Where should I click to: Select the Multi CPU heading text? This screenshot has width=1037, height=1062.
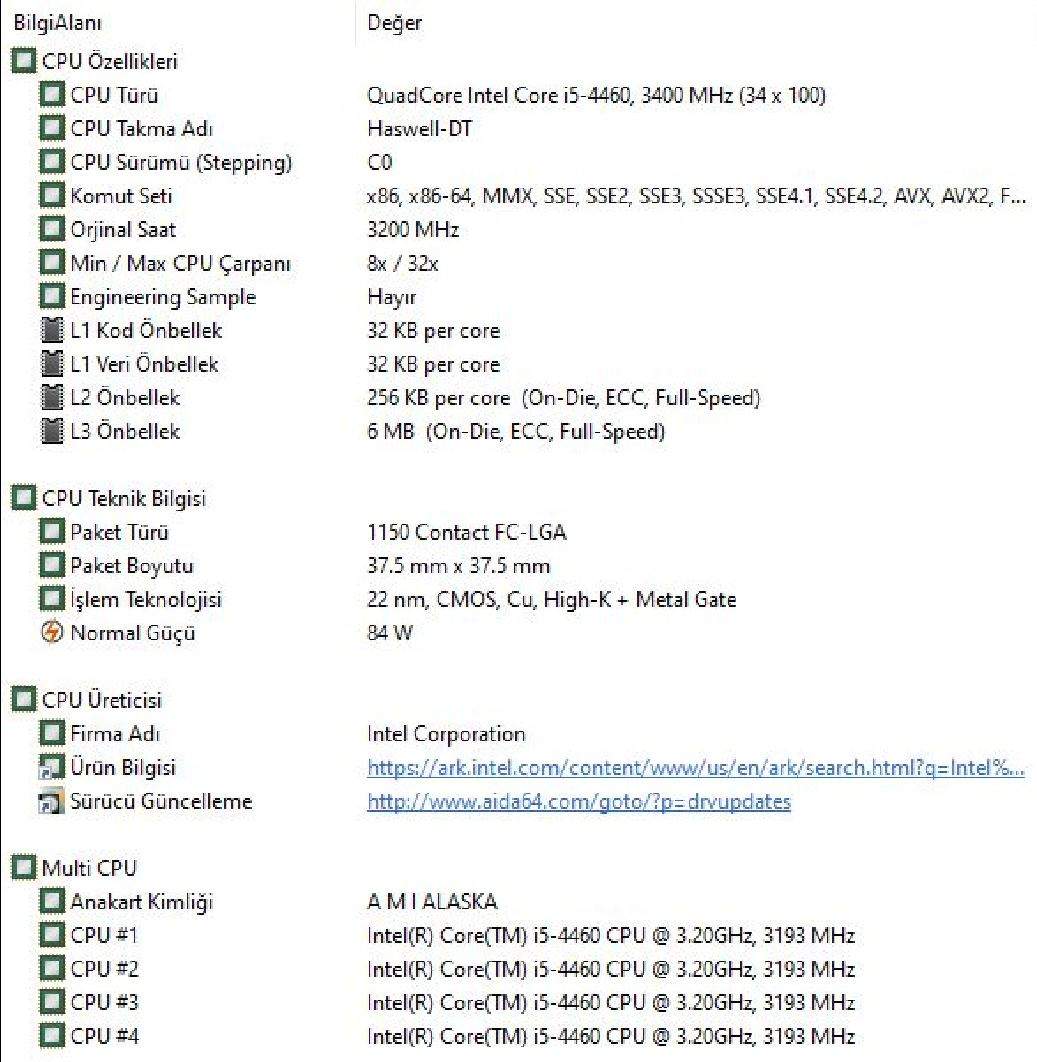(x=89, y=868)
